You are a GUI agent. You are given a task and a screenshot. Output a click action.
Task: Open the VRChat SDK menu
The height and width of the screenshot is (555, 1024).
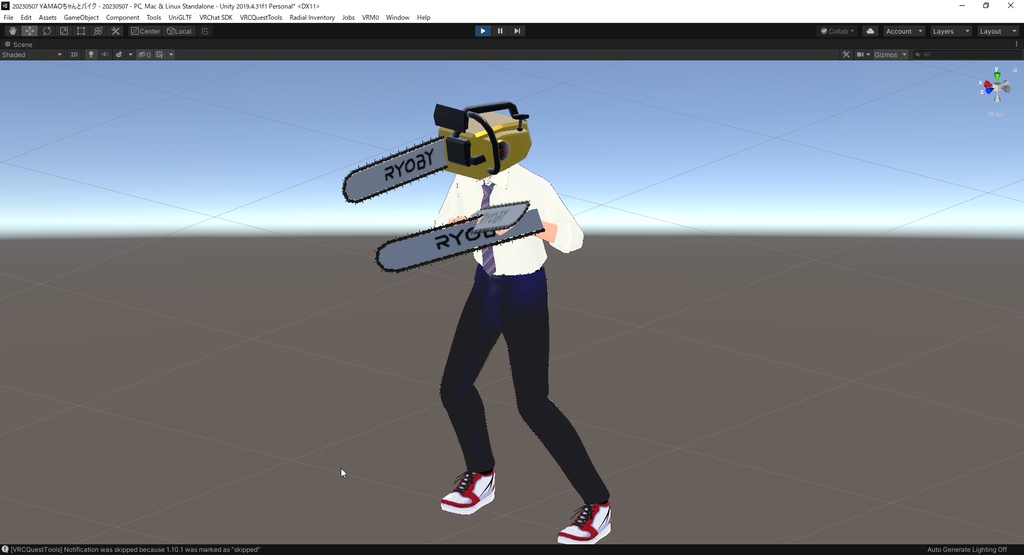point(216,18)
